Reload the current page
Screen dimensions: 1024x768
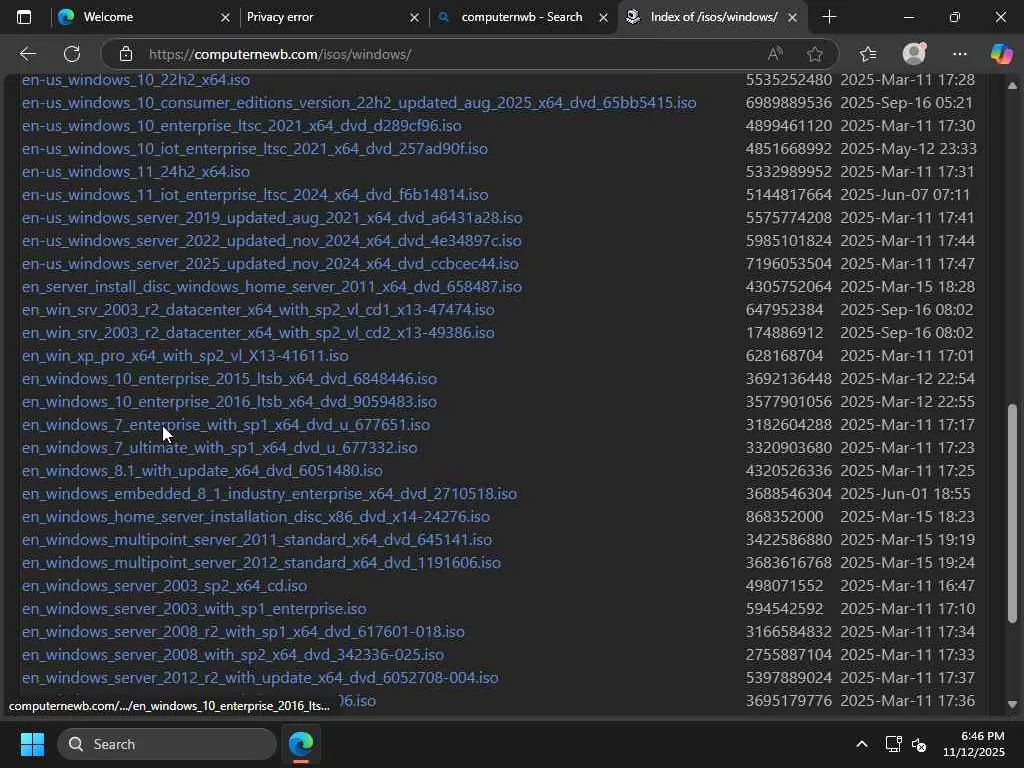point(72,54)
